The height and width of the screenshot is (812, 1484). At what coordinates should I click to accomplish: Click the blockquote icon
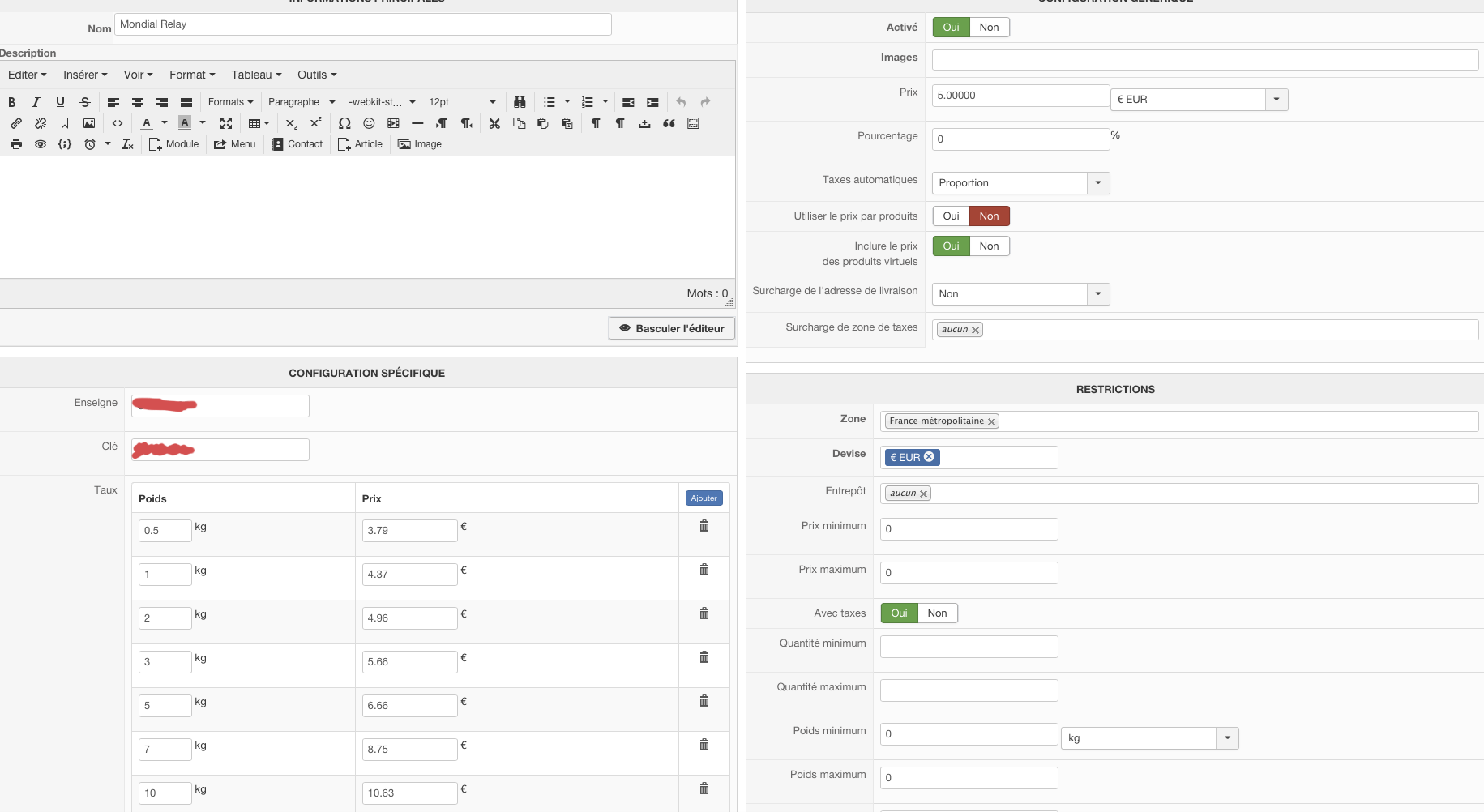point(669,123)
